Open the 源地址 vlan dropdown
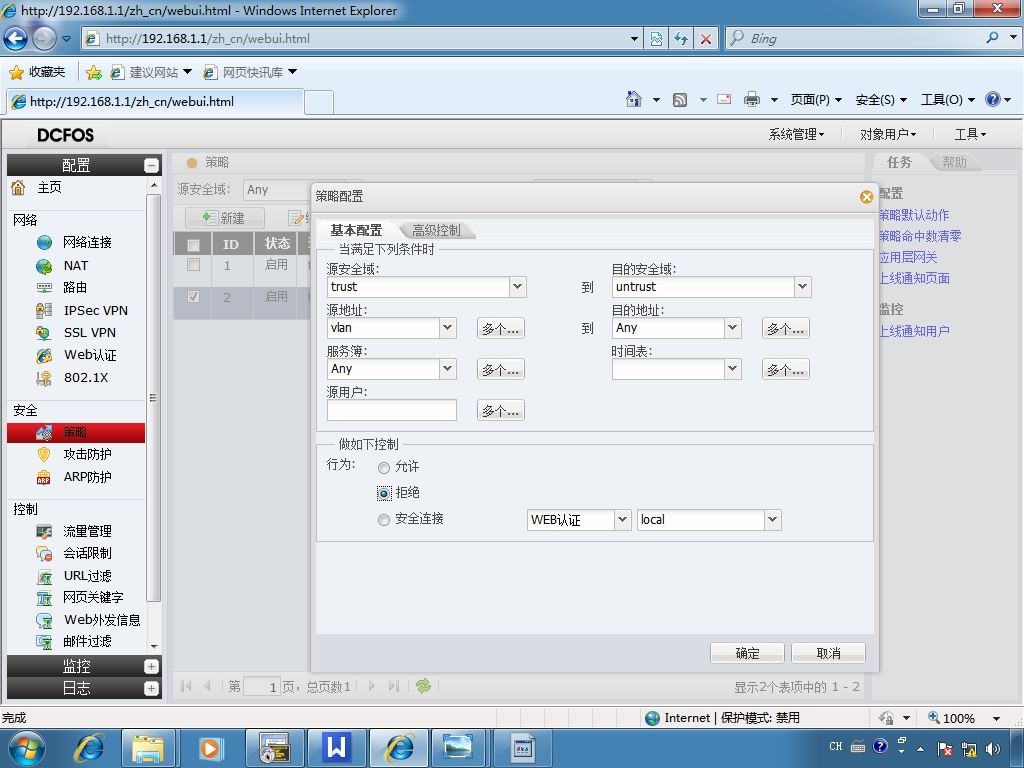Screen dimensions: 1024x768 pyautogui.click(x=447, y=328)
